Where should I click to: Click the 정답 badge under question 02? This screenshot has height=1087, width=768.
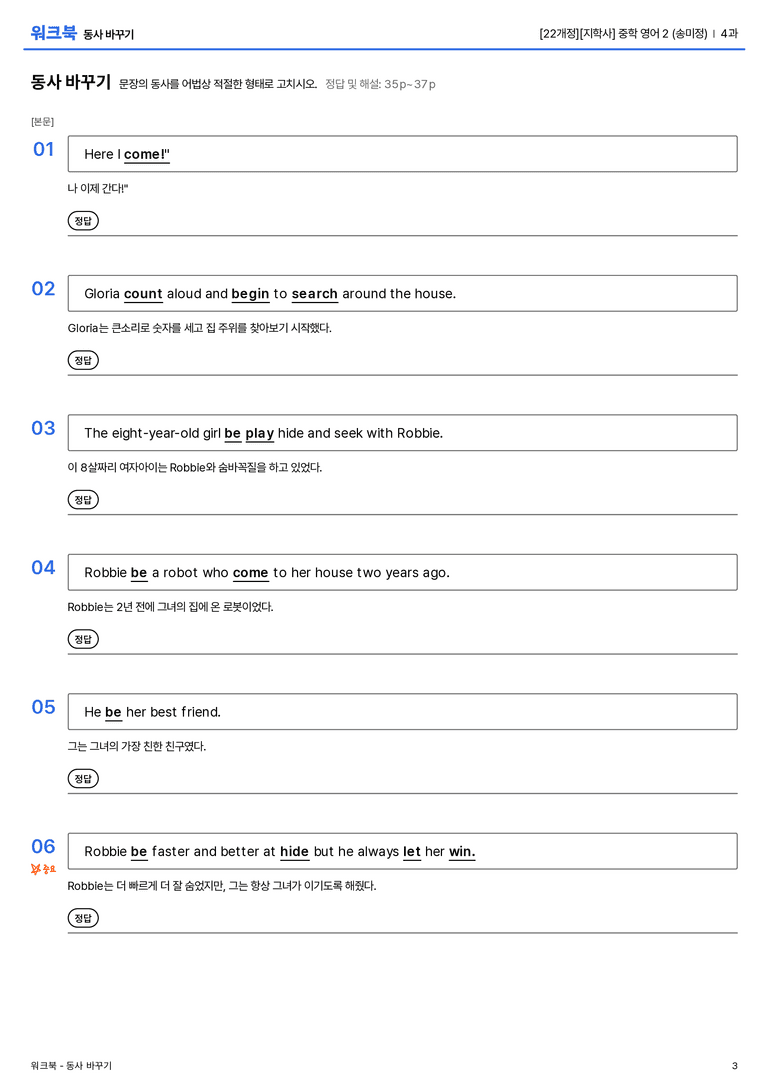(83, 360)
